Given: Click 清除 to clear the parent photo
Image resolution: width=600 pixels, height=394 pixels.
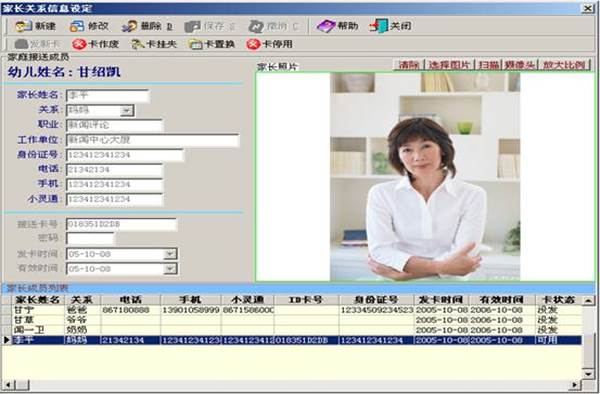Looking at the screenshot, I should click(x=409, y=65).
